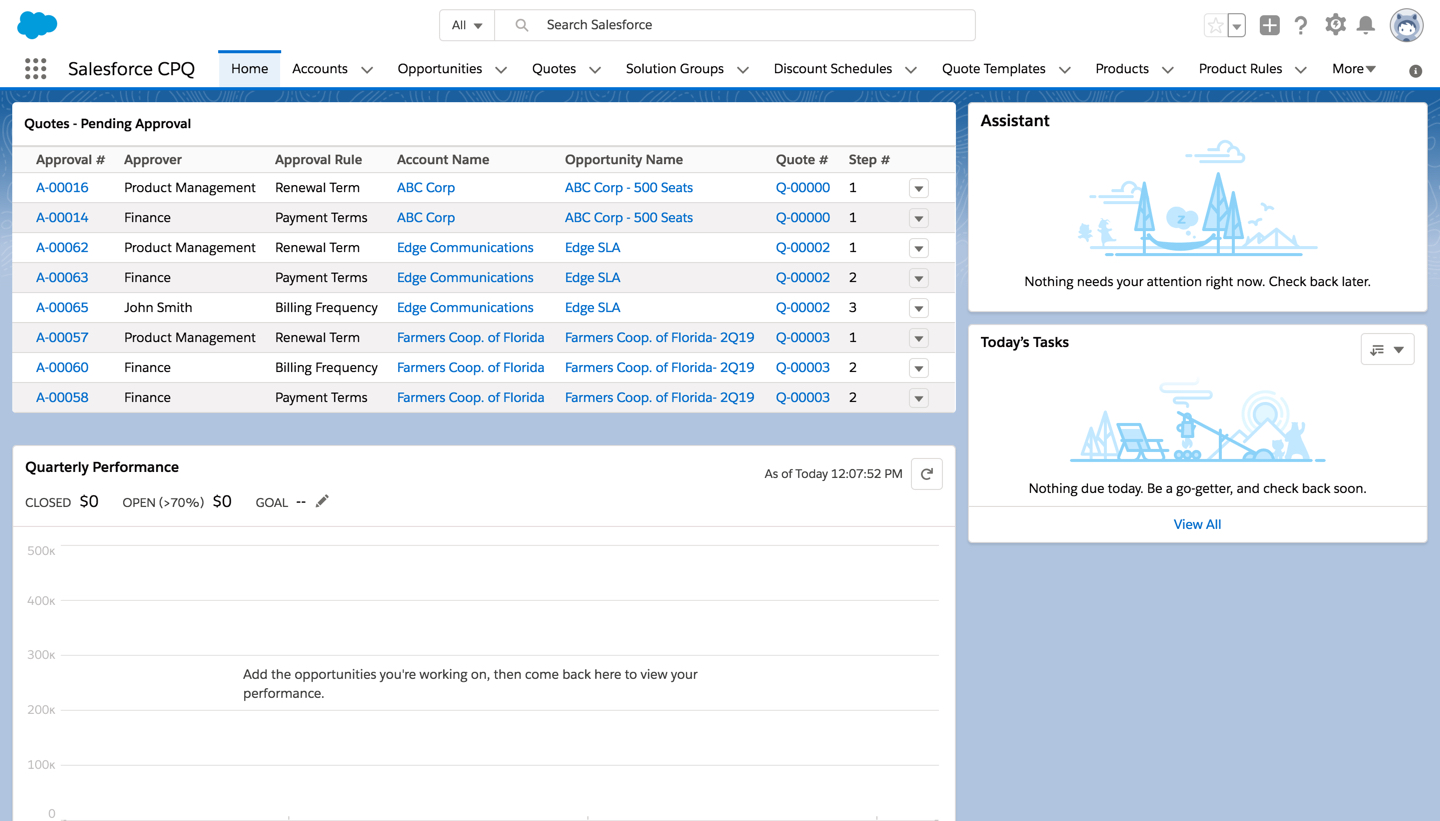
Task: Open Farmers Coop. of Florida account in A-00057 row
Action: coord(471,338)
